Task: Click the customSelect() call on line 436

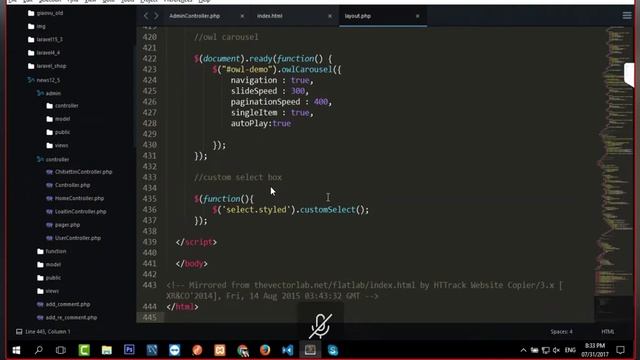Action: pos(334,209)
